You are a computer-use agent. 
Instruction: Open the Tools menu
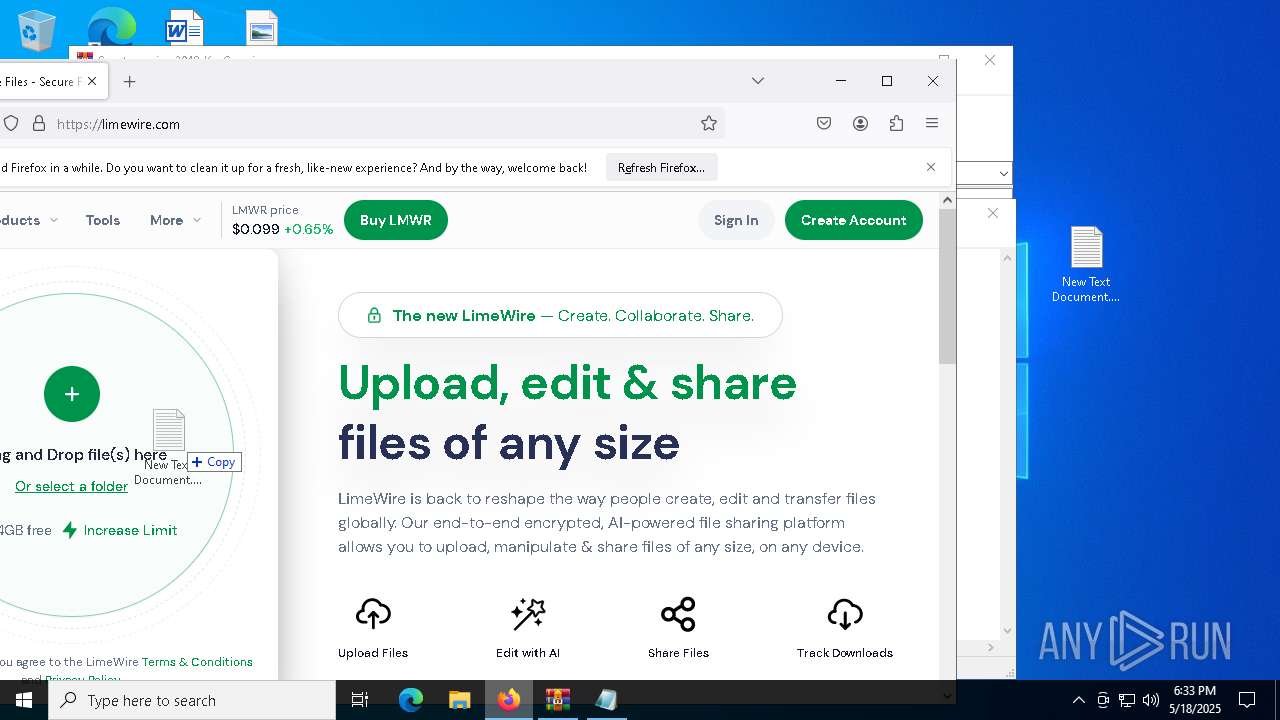click(x=103, y=220)
